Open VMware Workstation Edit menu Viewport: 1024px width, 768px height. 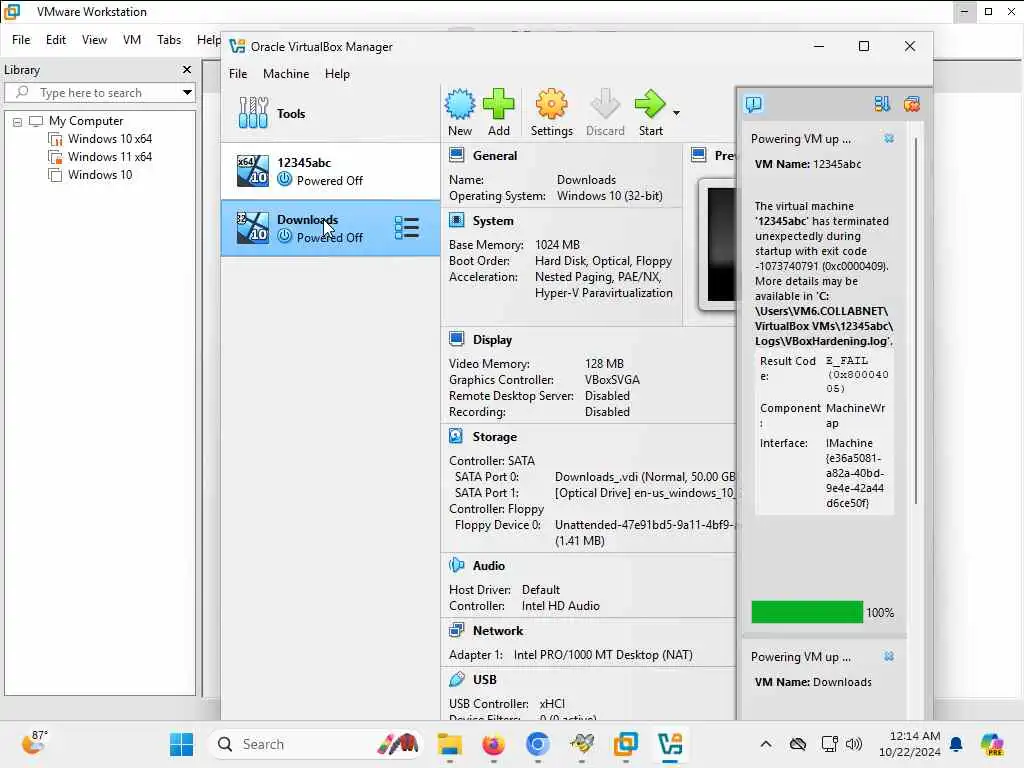[56, 40]
